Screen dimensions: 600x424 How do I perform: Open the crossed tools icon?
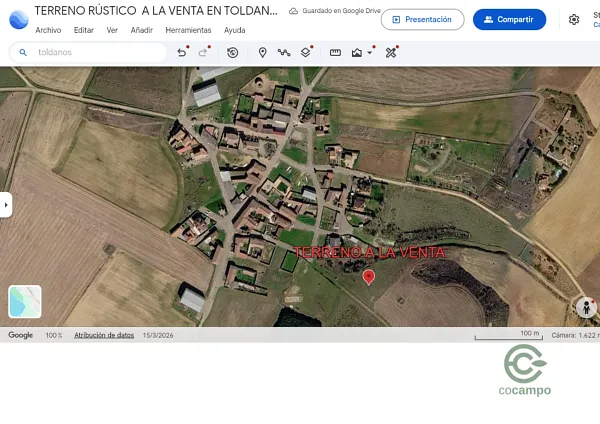coord(391,52)
